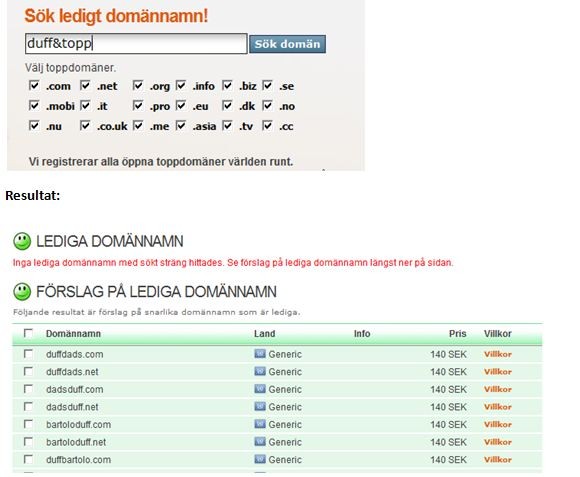Open Villkor link for duffbartolo.com
The image size is (580, 477).
click(498, 460)
